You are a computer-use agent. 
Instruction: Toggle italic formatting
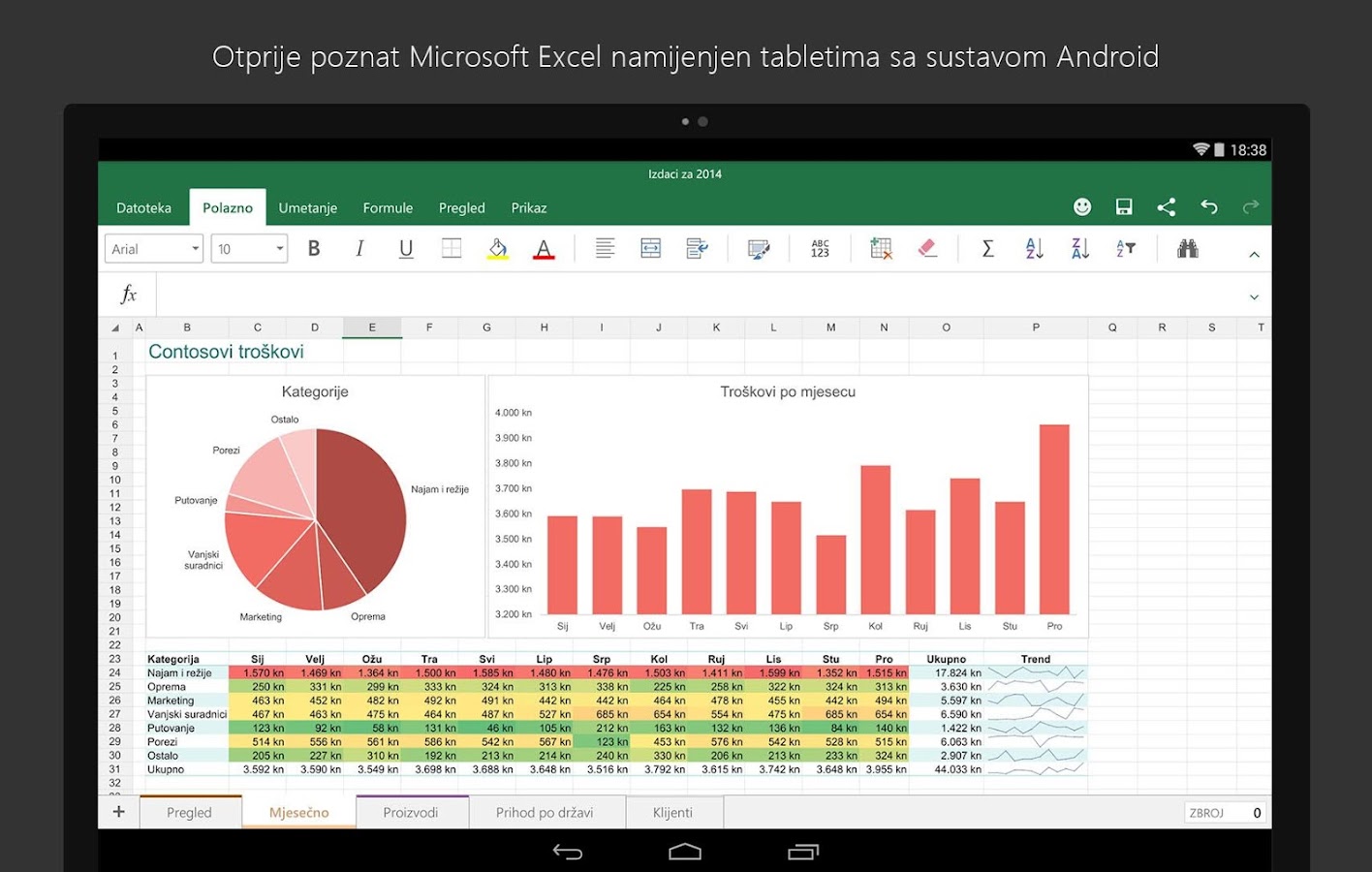click(x=359, y=248)
